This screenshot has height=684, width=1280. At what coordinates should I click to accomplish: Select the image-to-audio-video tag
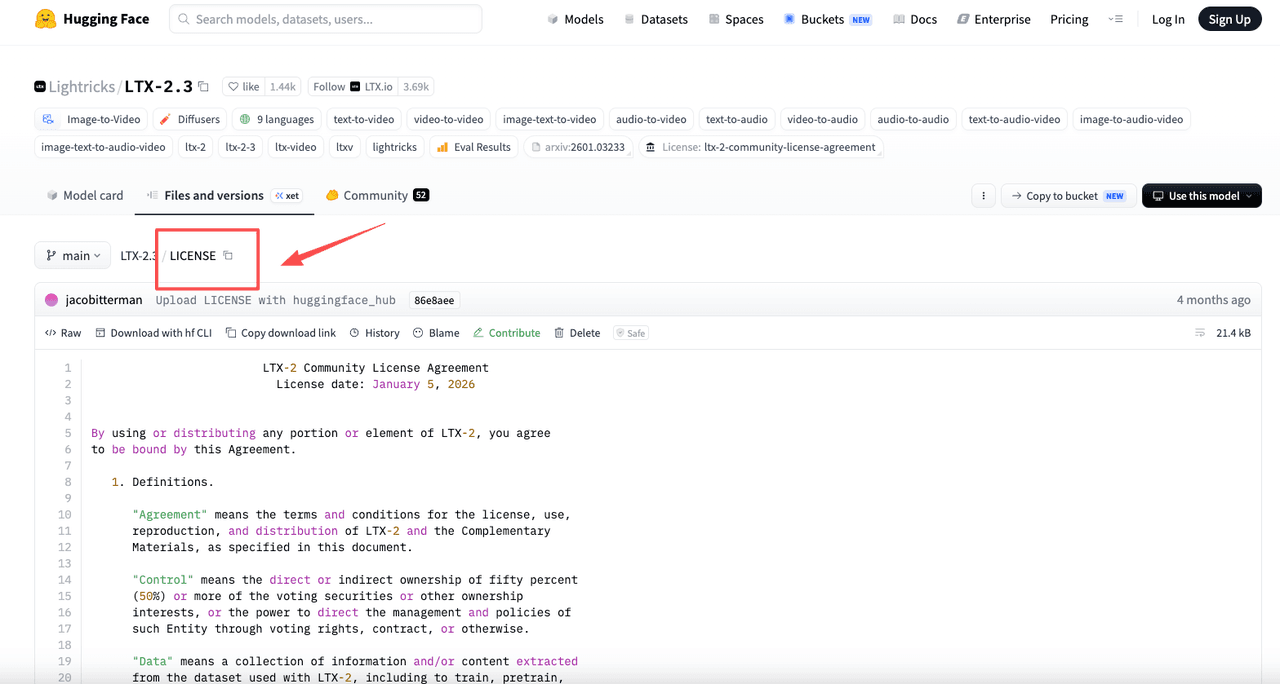click(1131, 119)
